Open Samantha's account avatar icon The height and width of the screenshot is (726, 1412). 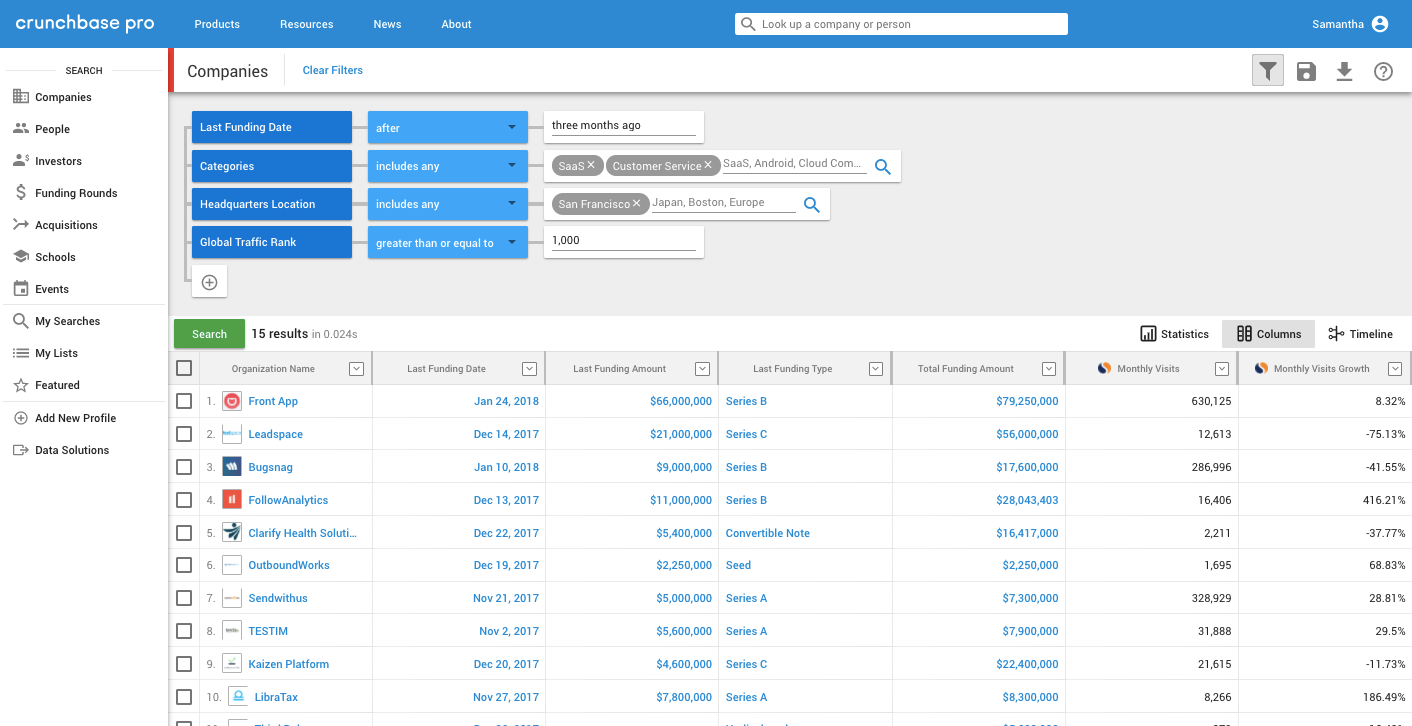coord(1380,24)
